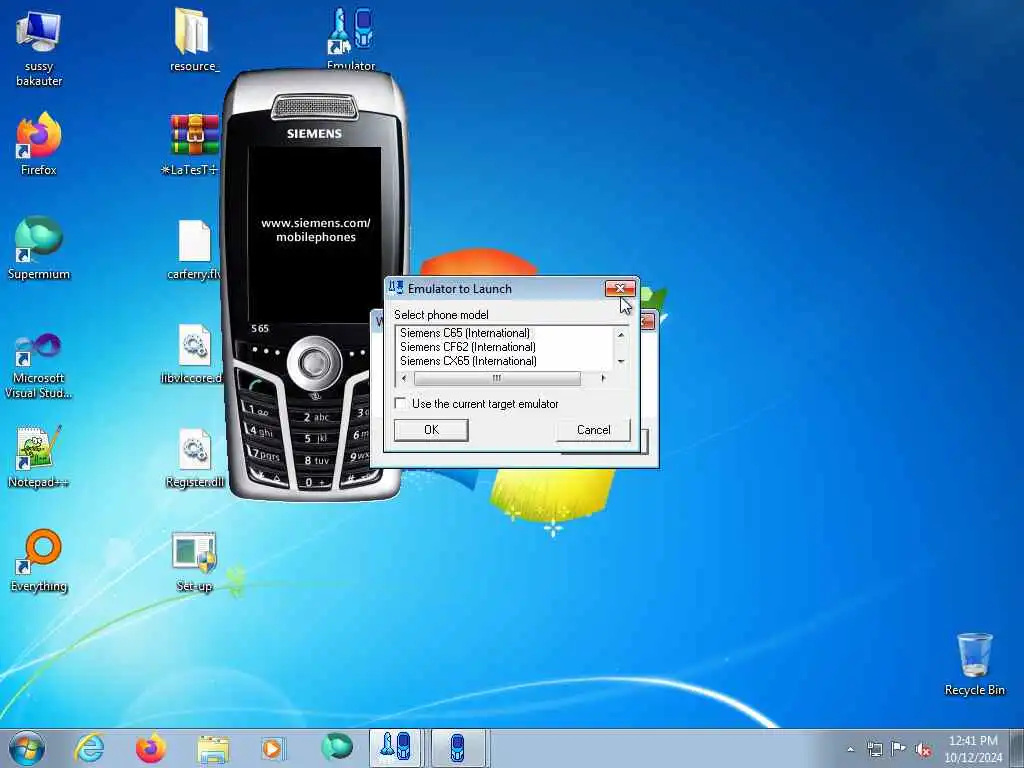Select the carferry.flv file icon
This screenshot has width=1024, height=768.
tap(194, 249)
